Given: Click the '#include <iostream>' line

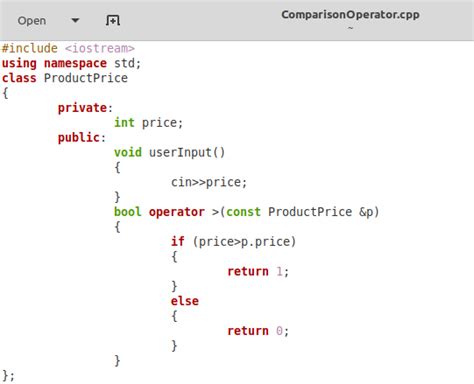Looking at the screenshot, I should tap(68, 48).
